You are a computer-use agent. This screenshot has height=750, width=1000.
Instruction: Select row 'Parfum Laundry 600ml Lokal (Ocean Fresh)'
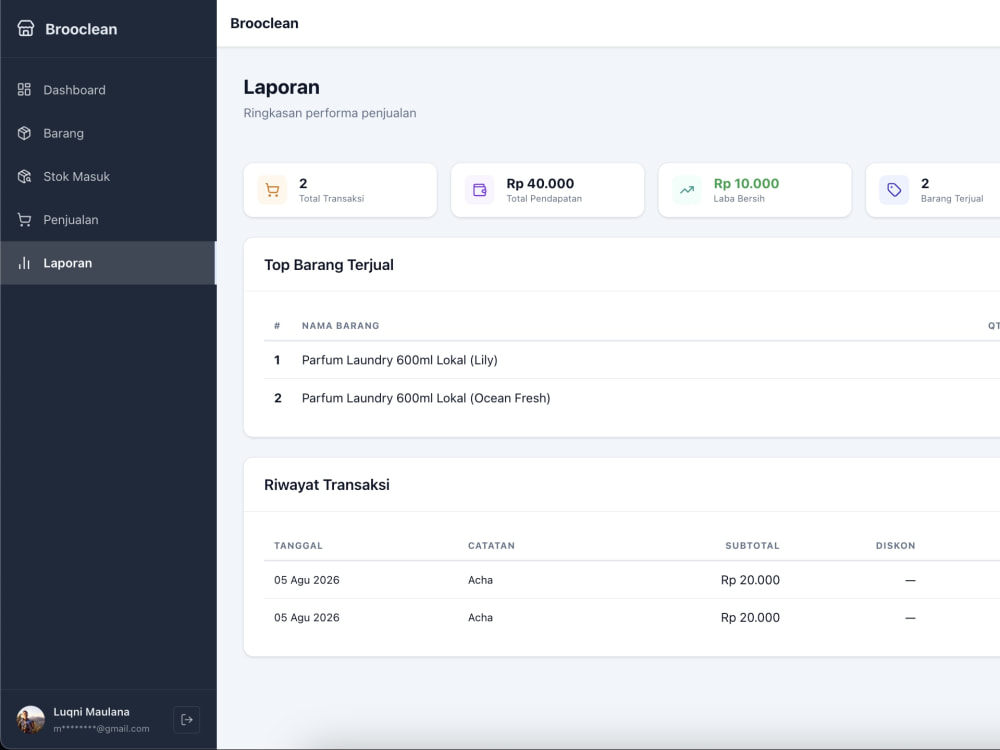[x=632, y=398]
